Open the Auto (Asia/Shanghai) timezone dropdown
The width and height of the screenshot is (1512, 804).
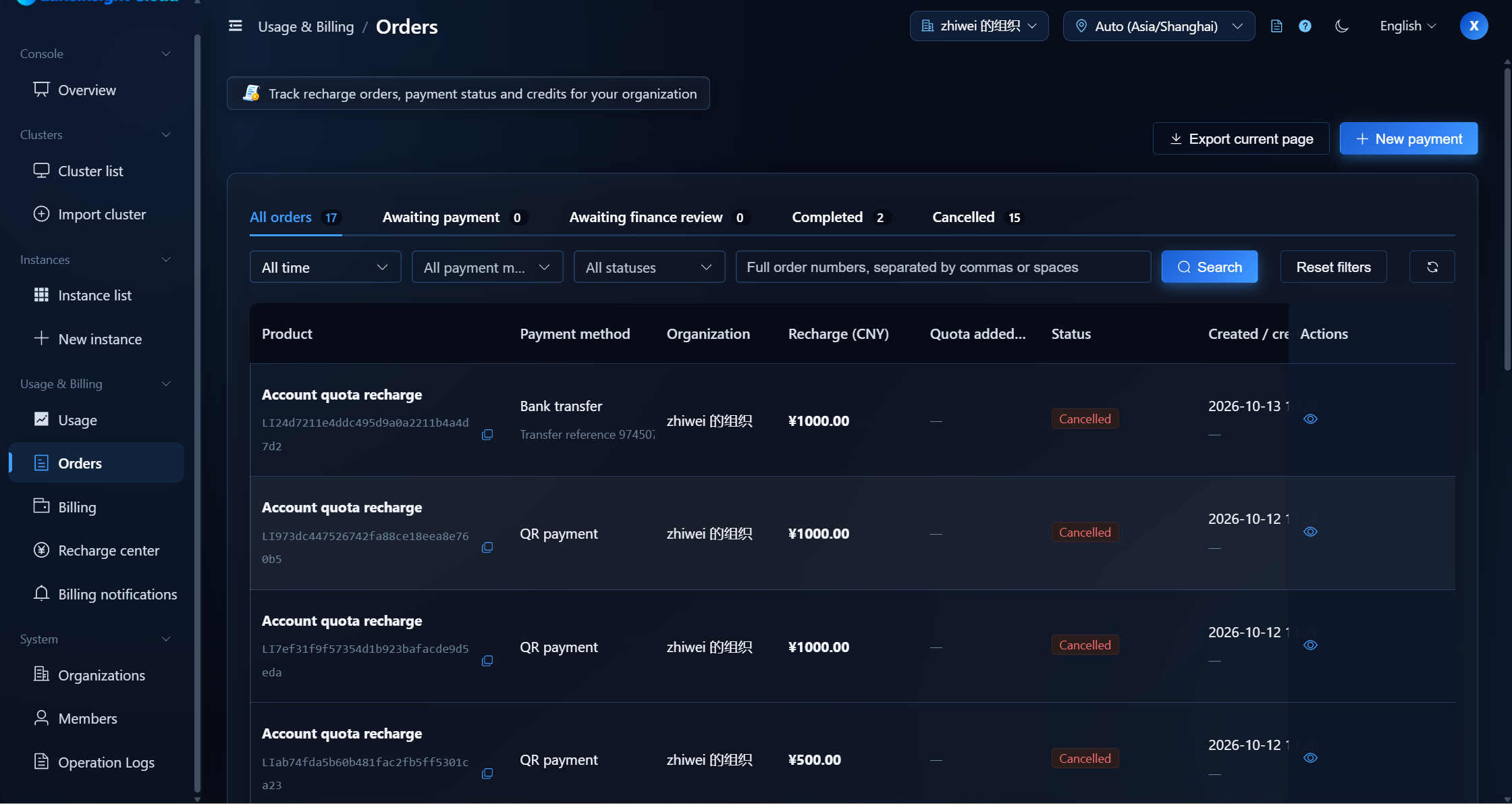point(1159,26)
